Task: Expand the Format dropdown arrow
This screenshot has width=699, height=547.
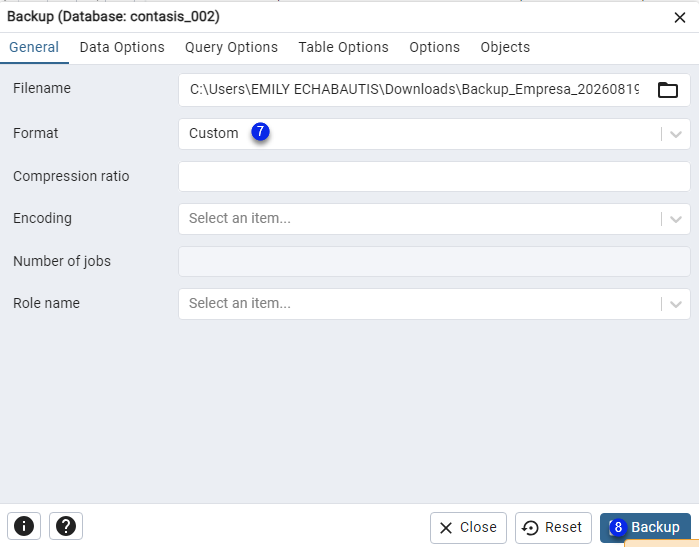Action: coord(676,134)
